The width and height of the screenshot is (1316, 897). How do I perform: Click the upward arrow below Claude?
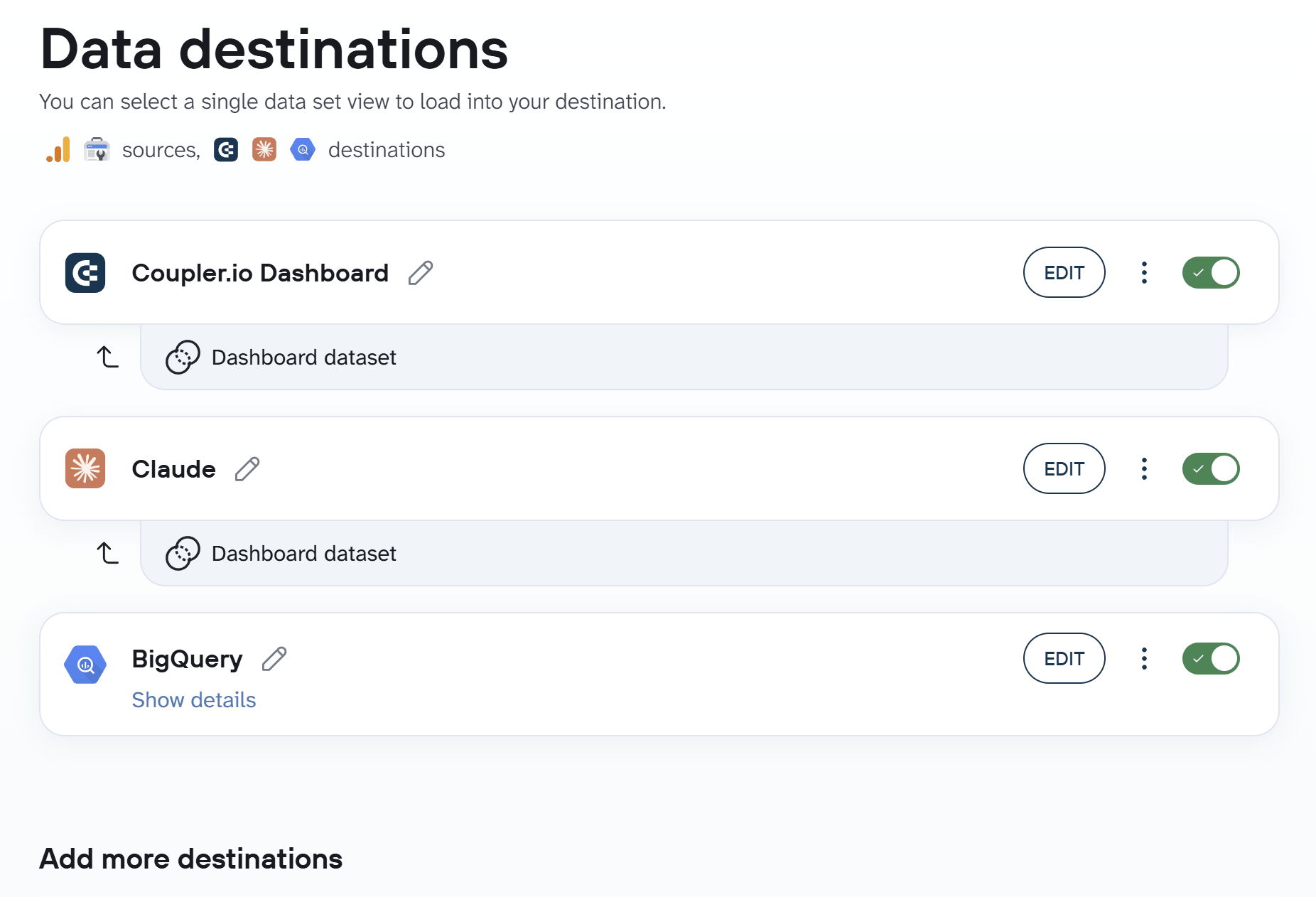coord(107,553)
